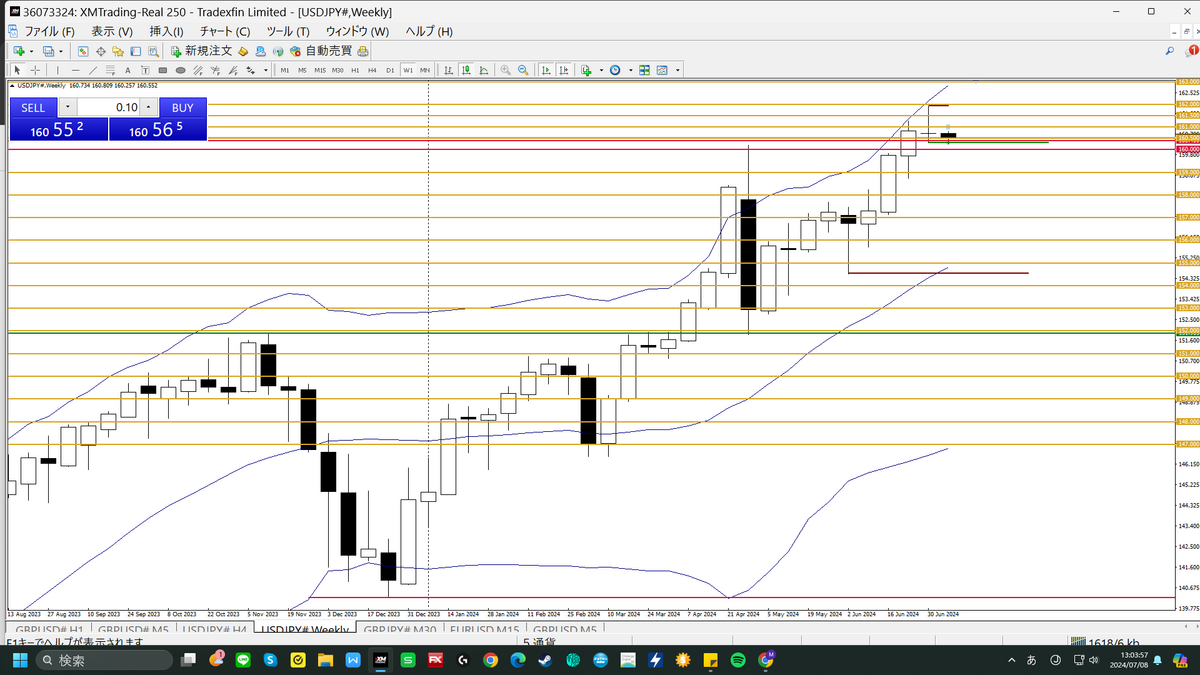The width and height of the screenshot is (1200, 675).
Task: Expand the new chart dropdown arrow
Action: (x=31, y=51)
